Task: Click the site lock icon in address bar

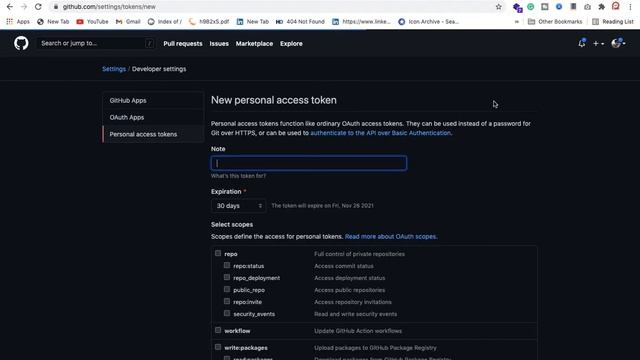Action: (56, 7)
